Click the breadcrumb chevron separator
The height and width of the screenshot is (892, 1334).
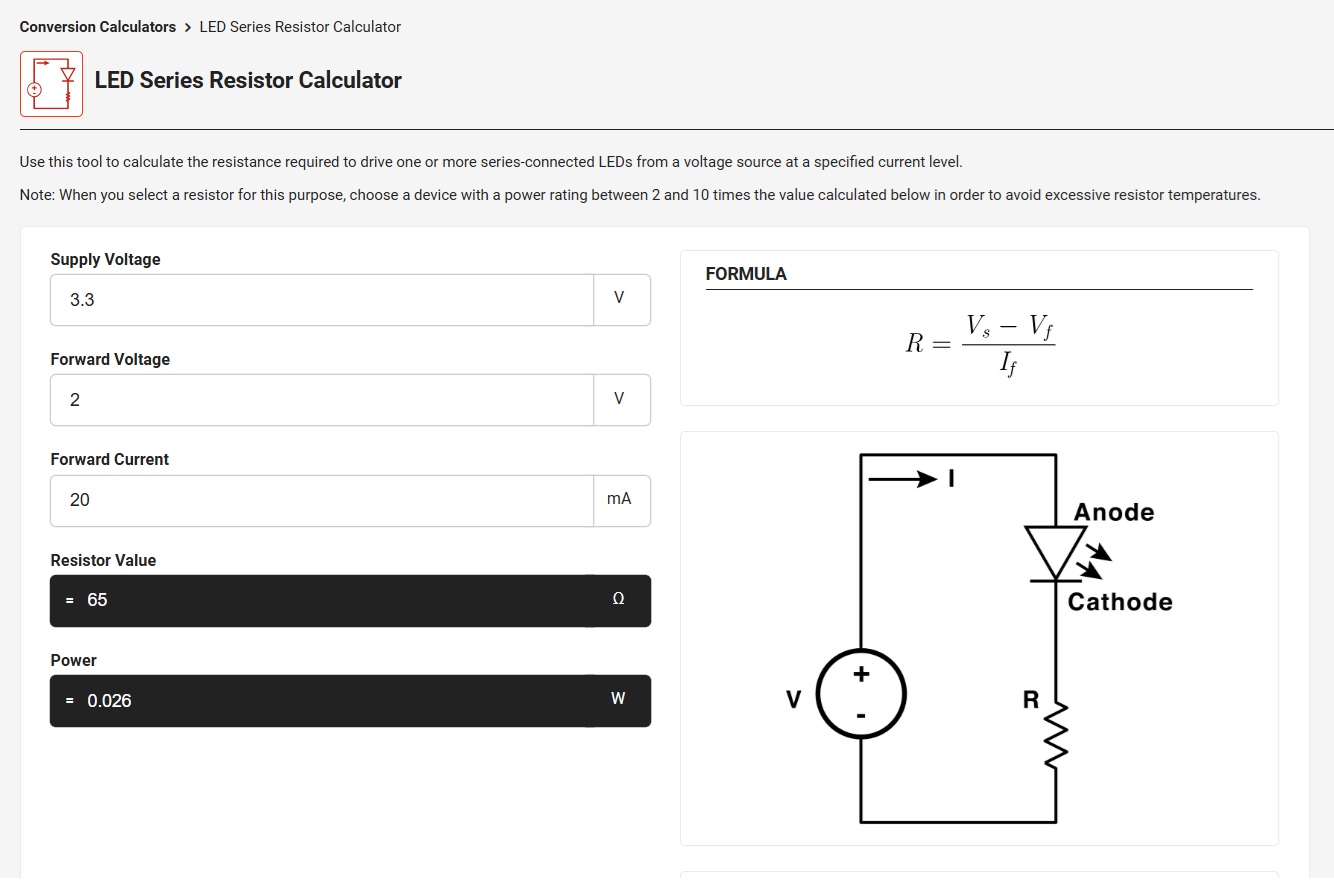[187, 27]
